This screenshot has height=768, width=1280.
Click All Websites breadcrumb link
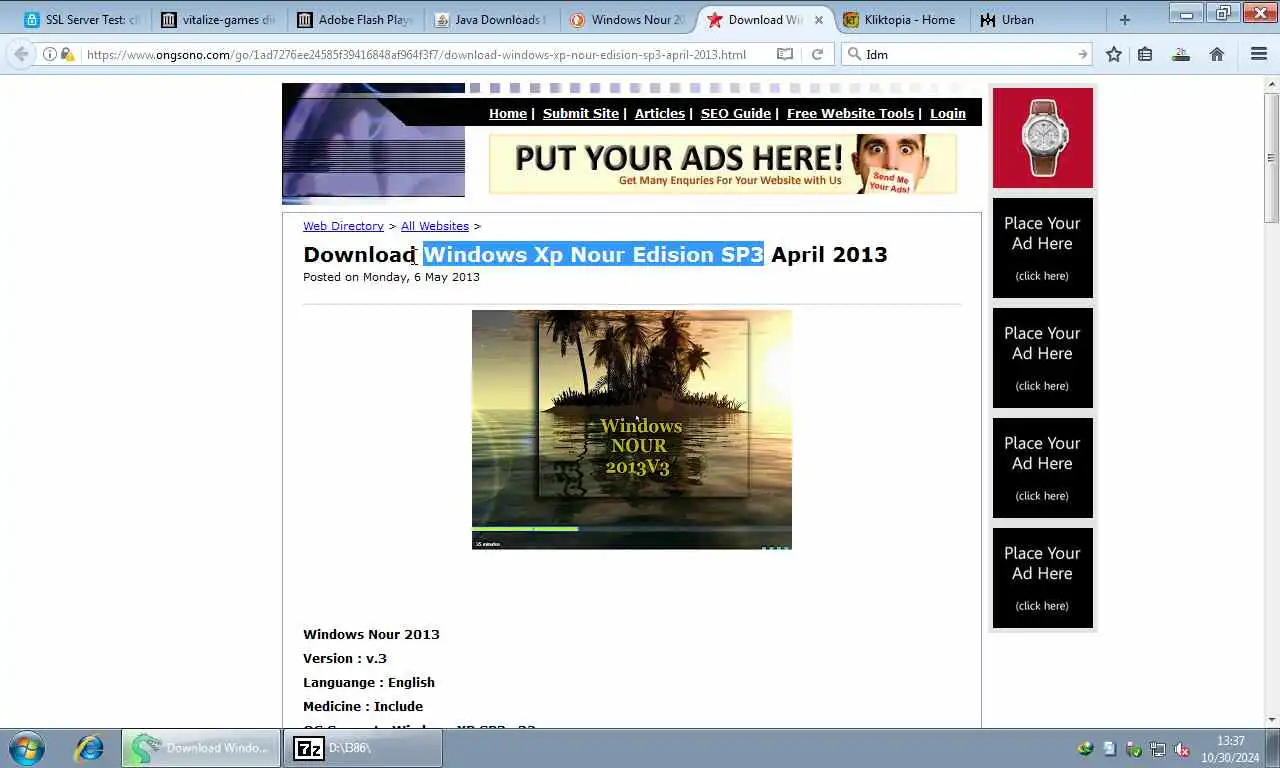click(x=435, y=226)
